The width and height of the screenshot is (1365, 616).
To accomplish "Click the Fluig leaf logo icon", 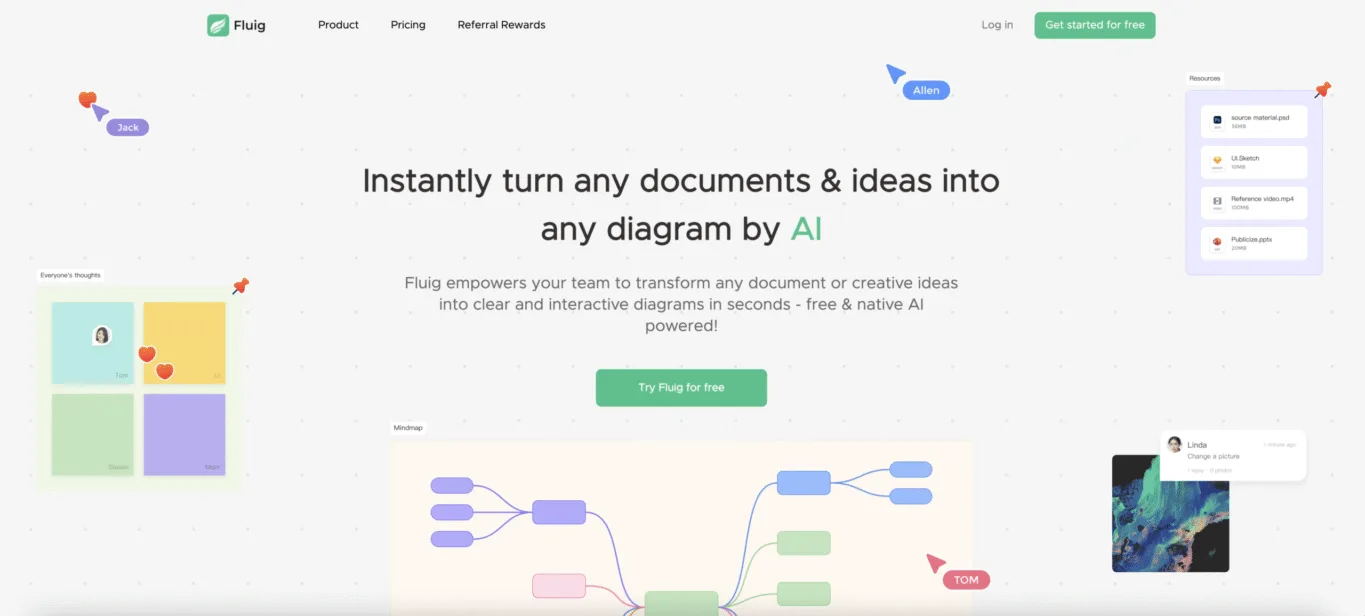I will point(218,25).
